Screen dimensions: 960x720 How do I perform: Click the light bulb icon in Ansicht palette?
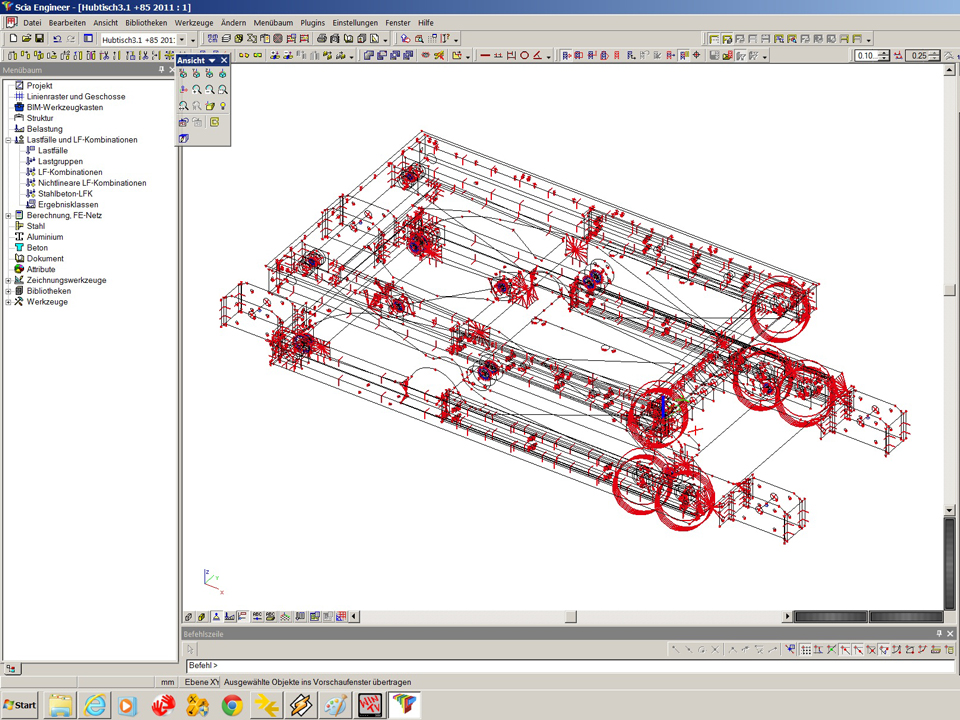pos(223,106)
